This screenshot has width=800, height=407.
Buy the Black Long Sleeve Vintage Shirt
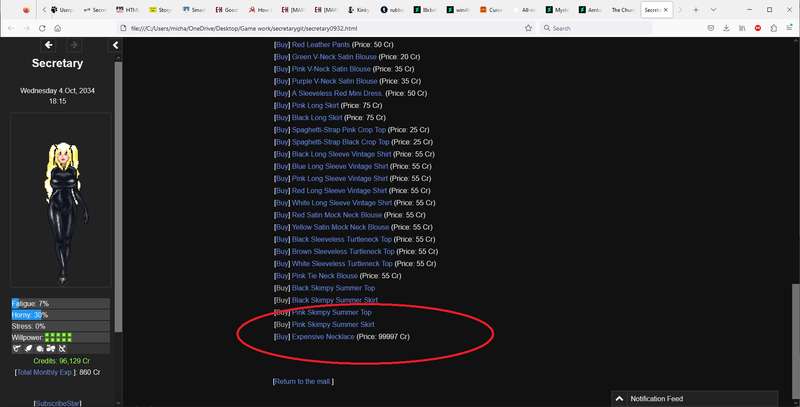(282, 154)
